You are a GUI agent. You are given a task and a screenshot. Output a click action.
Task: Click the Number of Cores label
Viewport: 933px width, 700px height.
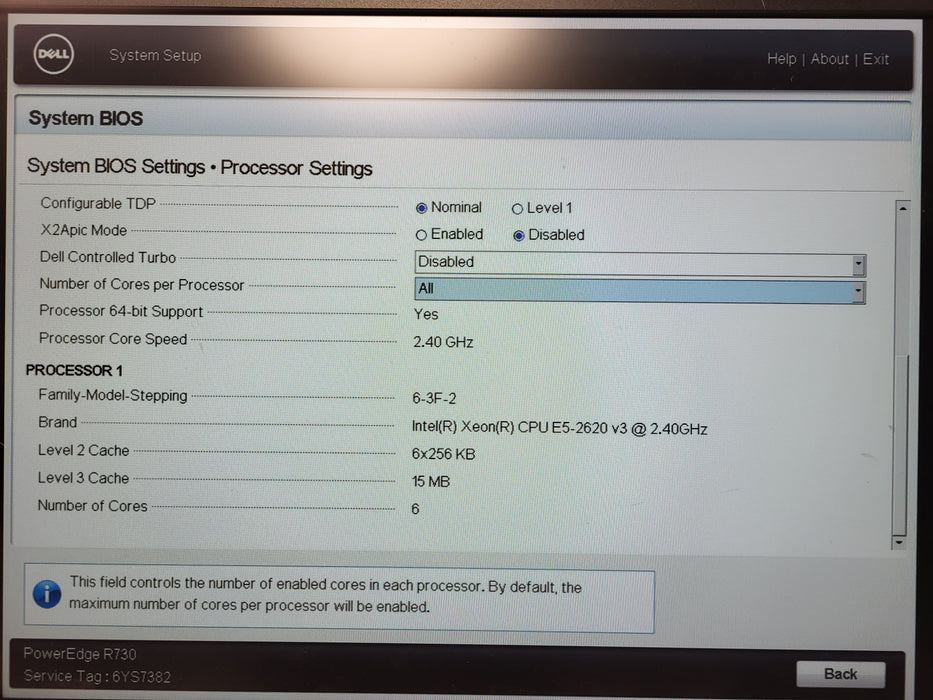(92, 506)
